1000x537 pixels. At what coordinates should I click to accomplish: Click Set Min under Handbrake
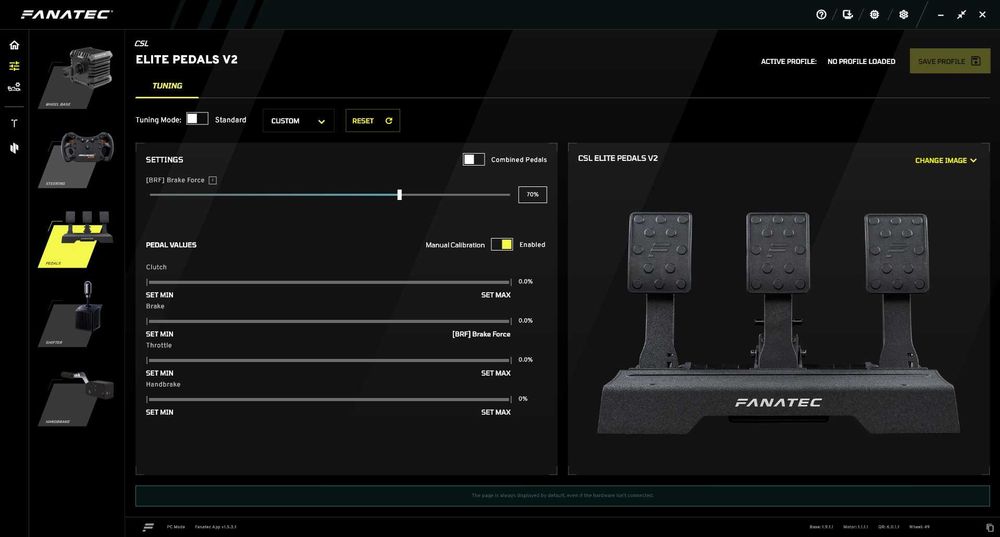pos(159,413)
